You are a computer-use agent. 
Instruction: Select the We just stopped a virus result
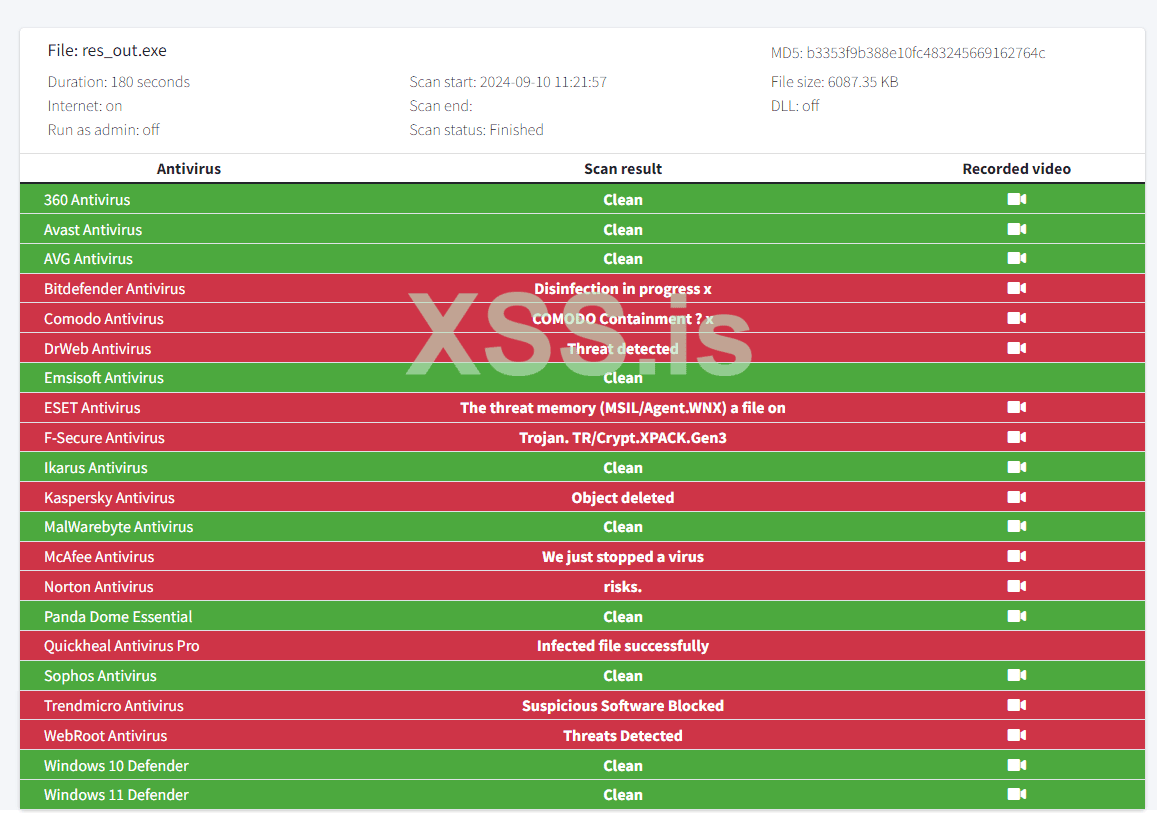click(623, 557)
